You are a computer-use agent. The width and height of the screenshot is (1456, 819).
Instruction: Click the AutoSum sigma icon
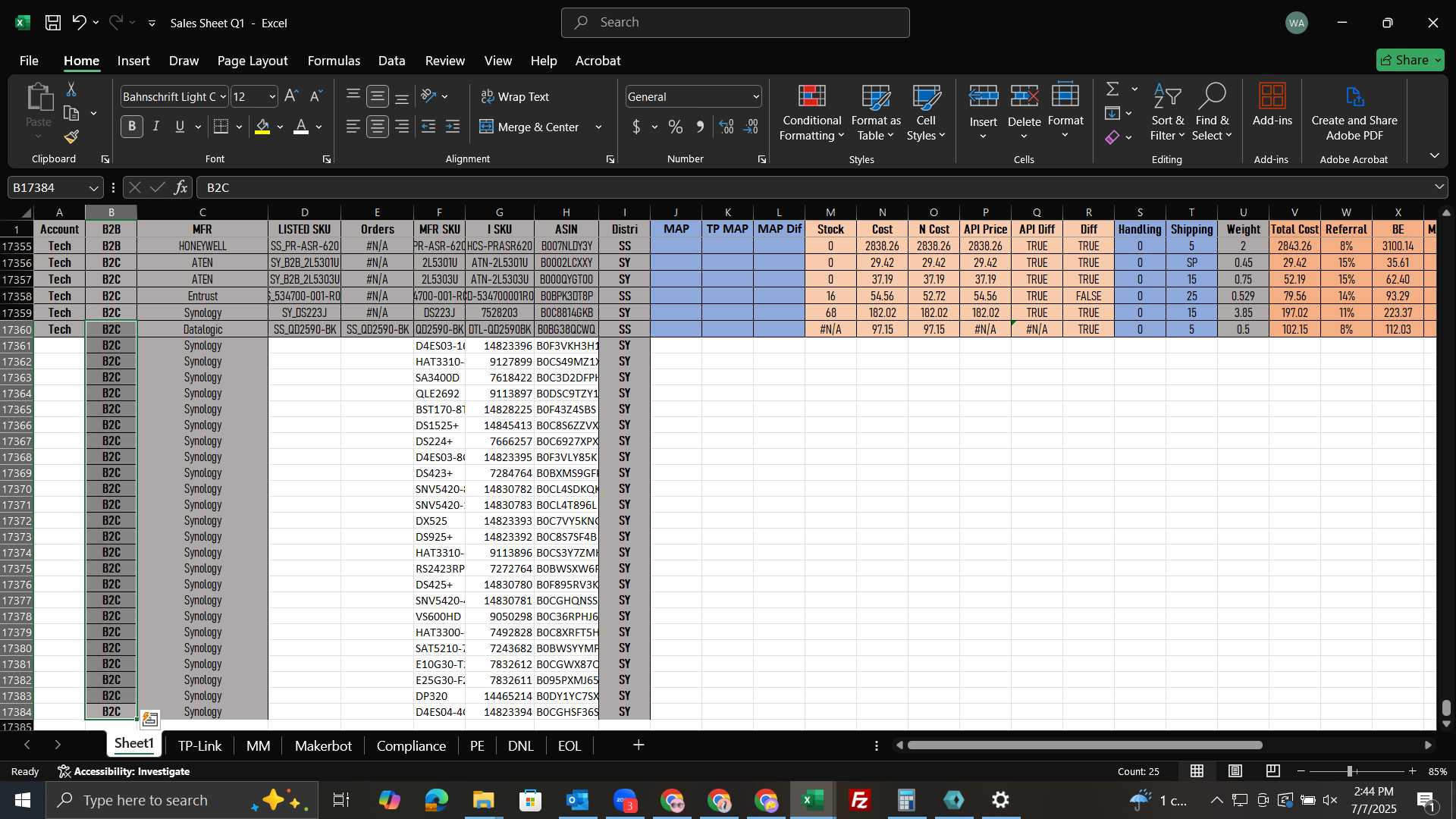(1112, 89)
